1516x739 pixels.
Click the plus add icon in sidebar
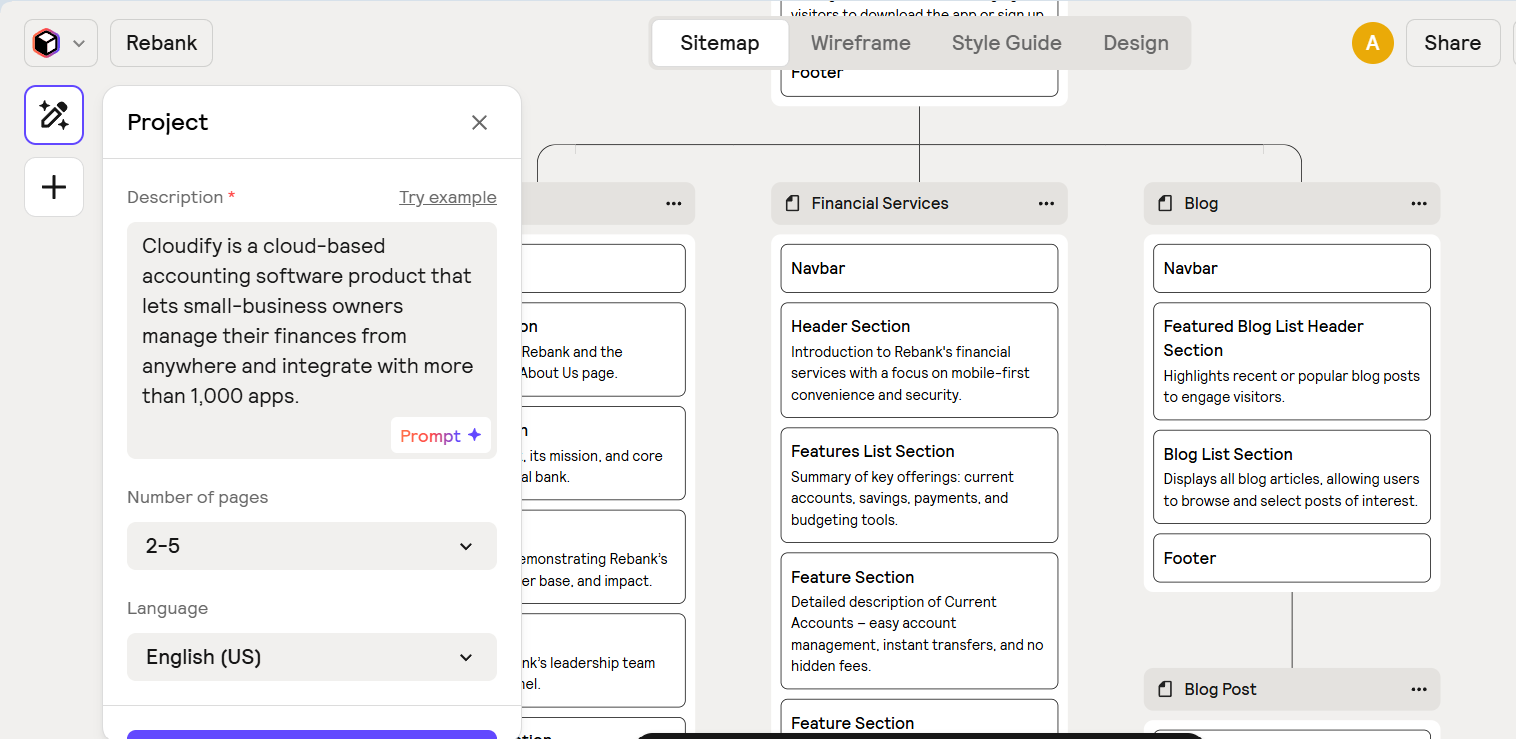[54, 187]
